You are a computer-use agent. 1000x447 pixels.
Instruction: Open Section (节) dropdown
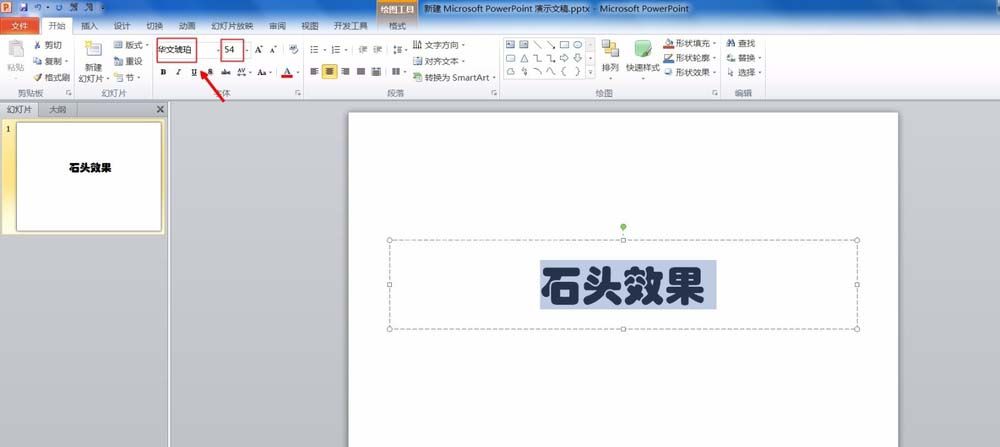pyautogui.click(x=128, y=77)
